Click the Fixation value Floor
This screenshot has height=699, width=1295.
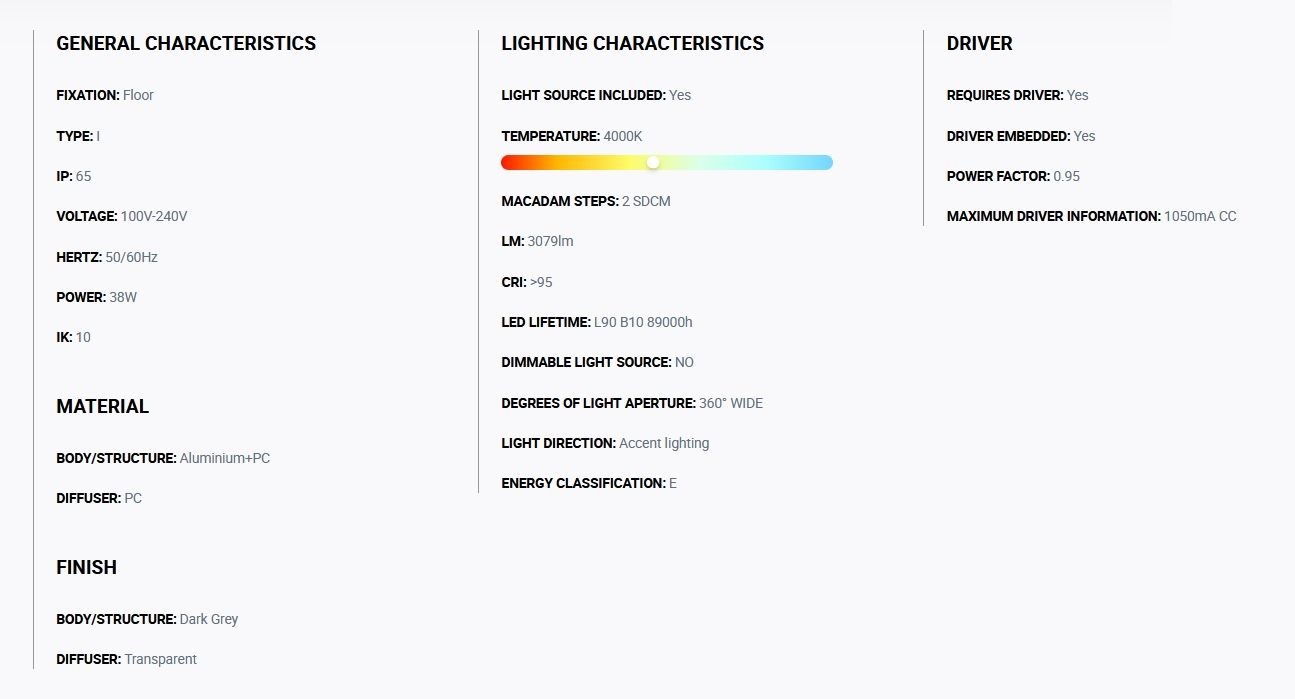[x=138, y=96]
